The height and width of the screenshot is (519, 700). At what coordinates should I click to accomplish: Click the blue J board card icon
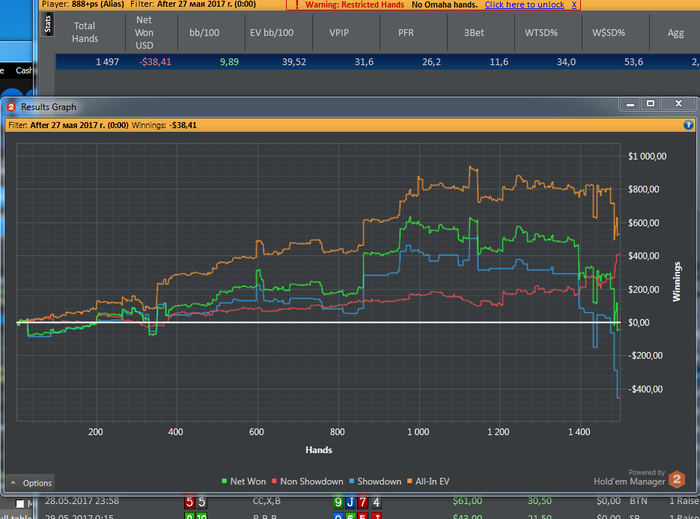(350, 502)
